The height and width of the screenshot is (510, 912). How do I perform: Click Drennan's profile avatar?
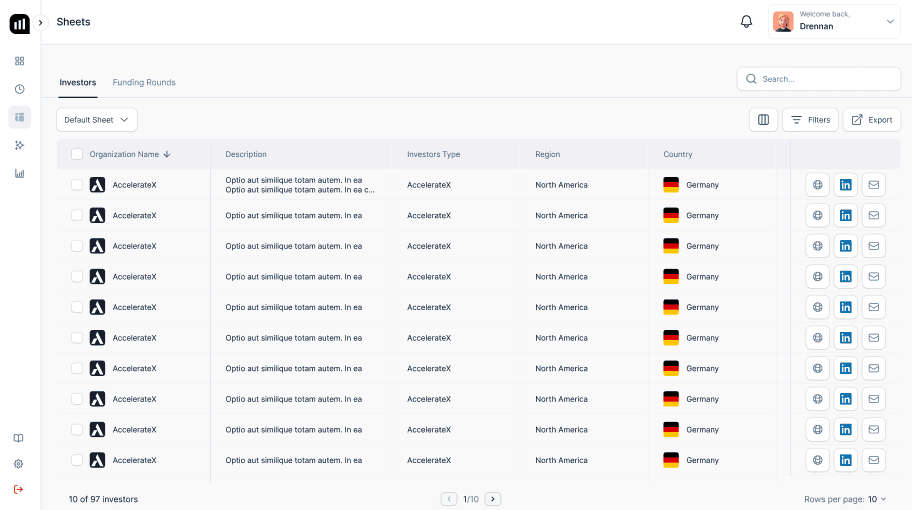tap(783, 22)
